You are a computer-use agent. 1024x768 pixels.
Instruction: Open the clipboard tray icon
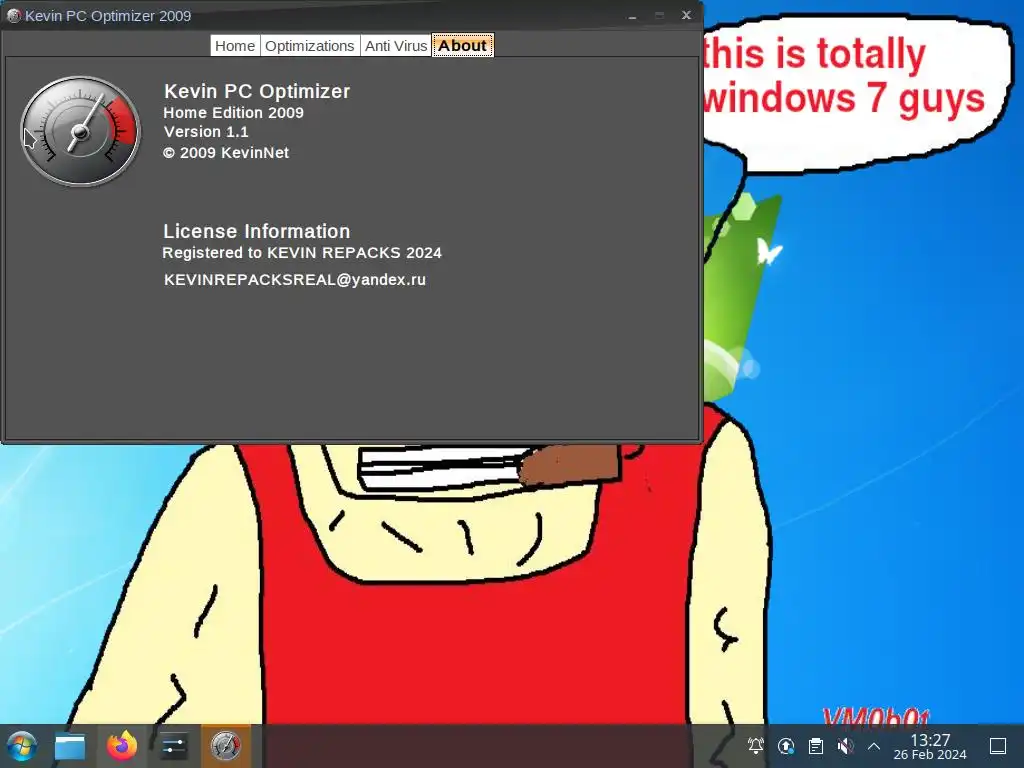[816, 746]
